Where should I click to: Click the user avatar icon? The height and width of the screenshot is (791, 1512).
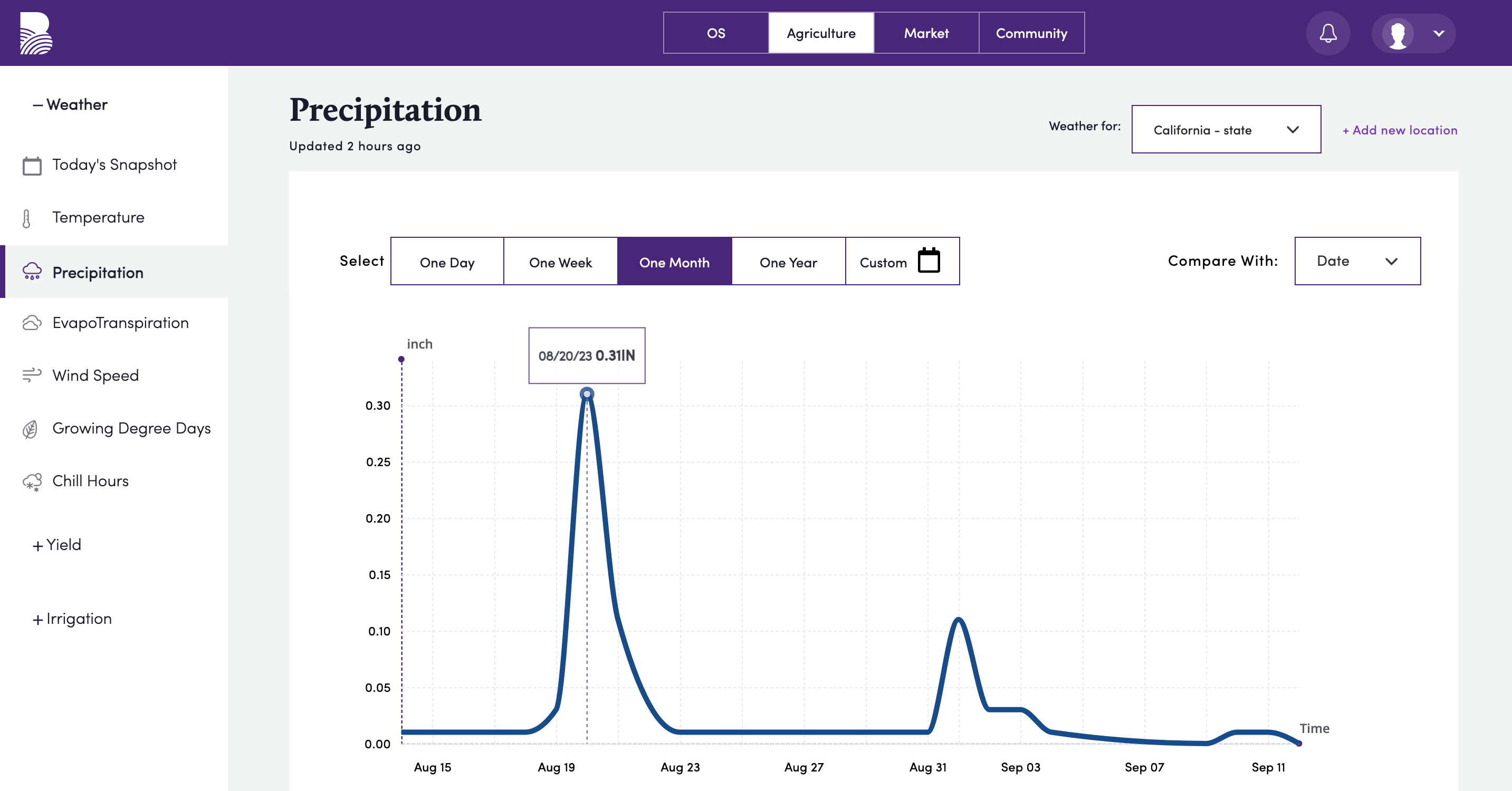(x=1398, y=33)
